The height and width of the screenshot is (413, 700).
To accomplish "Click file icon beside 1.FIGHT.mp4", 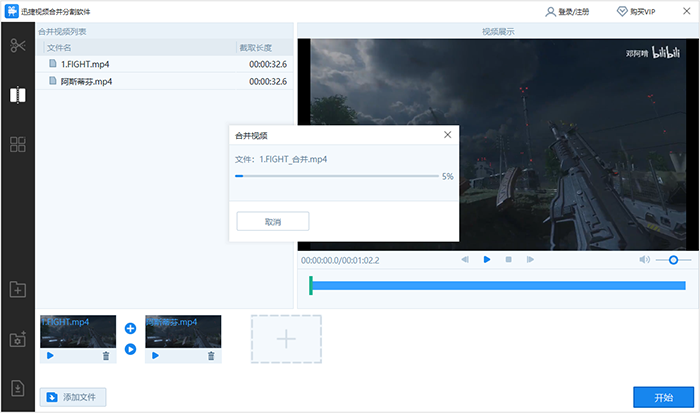I will [x=53, y=63].
